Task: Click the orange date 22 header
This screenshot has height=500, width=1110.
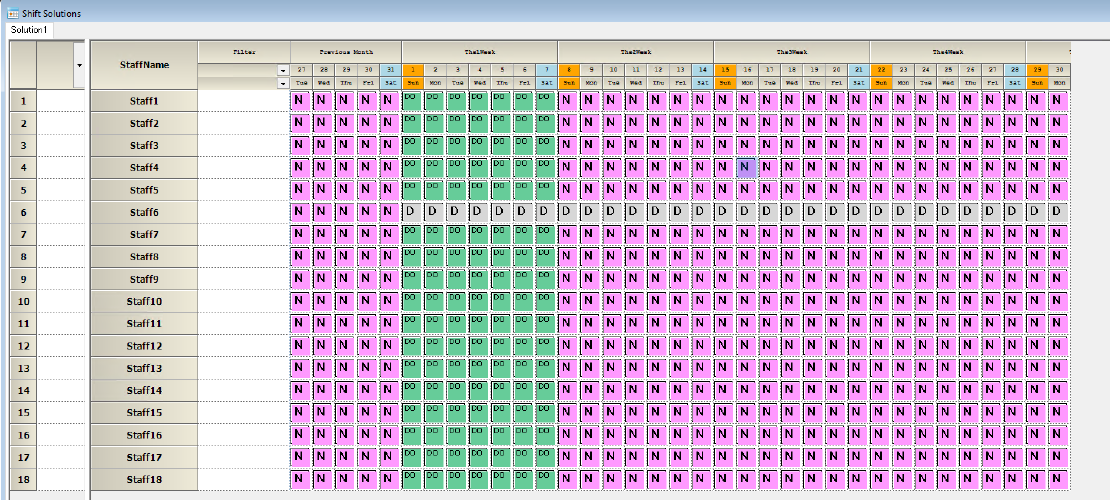Action: point(881,70)
